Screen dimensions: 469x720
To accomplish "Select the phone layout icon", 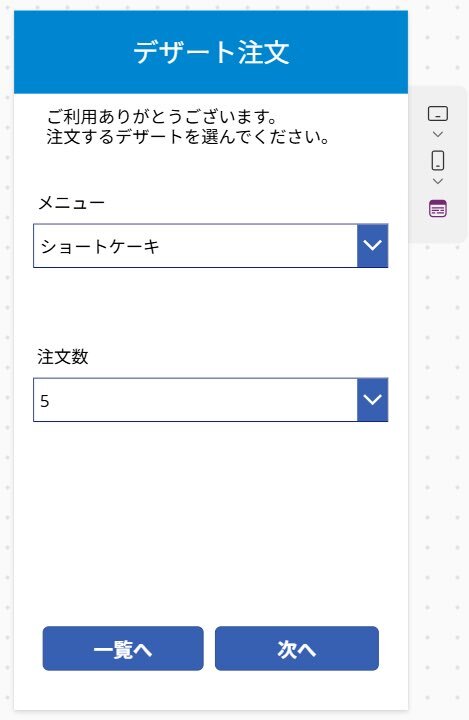I will pyautogui.click(x=438, y=160).
